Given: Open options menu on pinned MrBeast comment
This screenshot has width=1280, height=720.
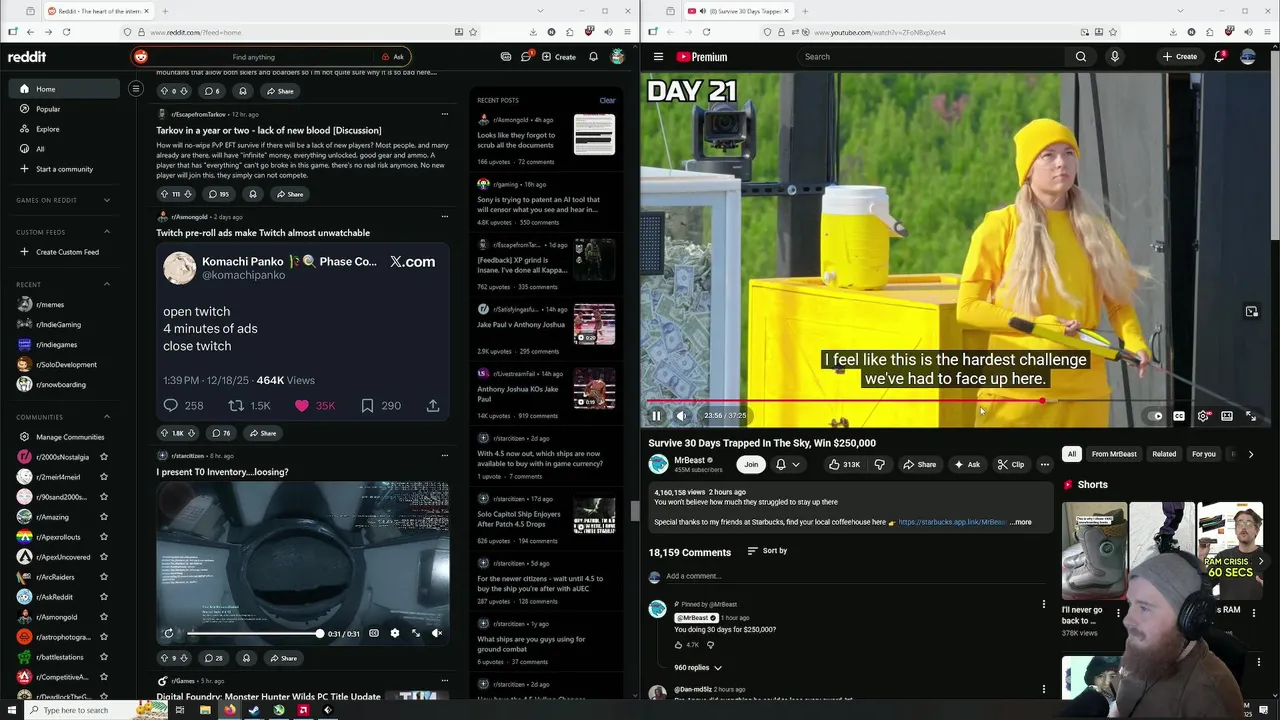Looking at the screenshot, I should (1044, 604).
